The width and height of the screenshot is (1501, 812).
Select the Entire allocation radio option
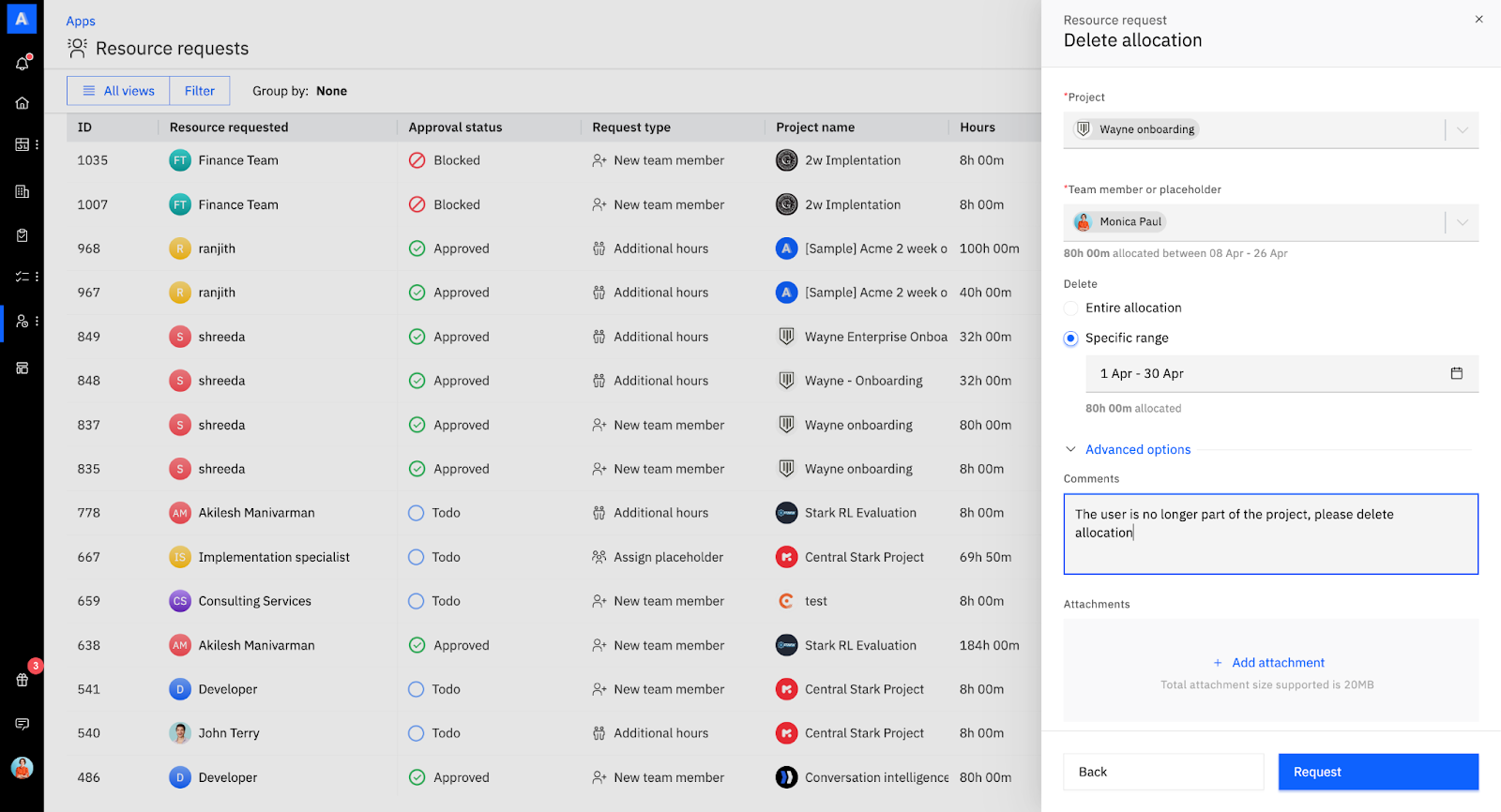pos(1070,308)
